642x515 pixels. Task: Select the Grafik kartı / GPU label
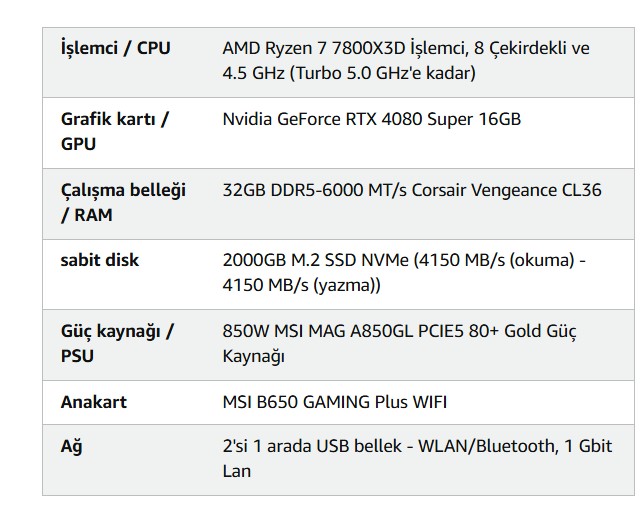[x=114, y=131]
